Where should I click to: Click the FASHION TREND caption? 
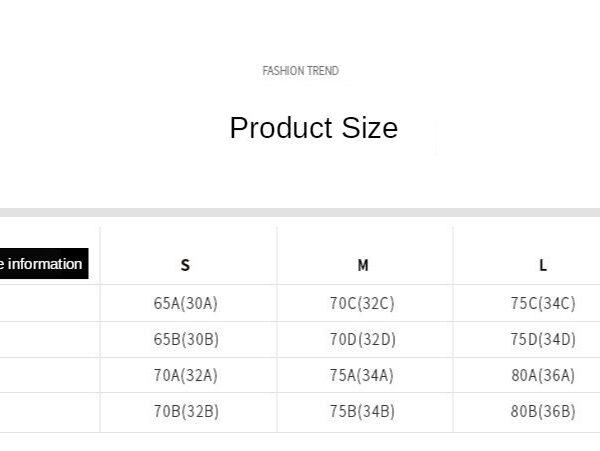(300, 71)
